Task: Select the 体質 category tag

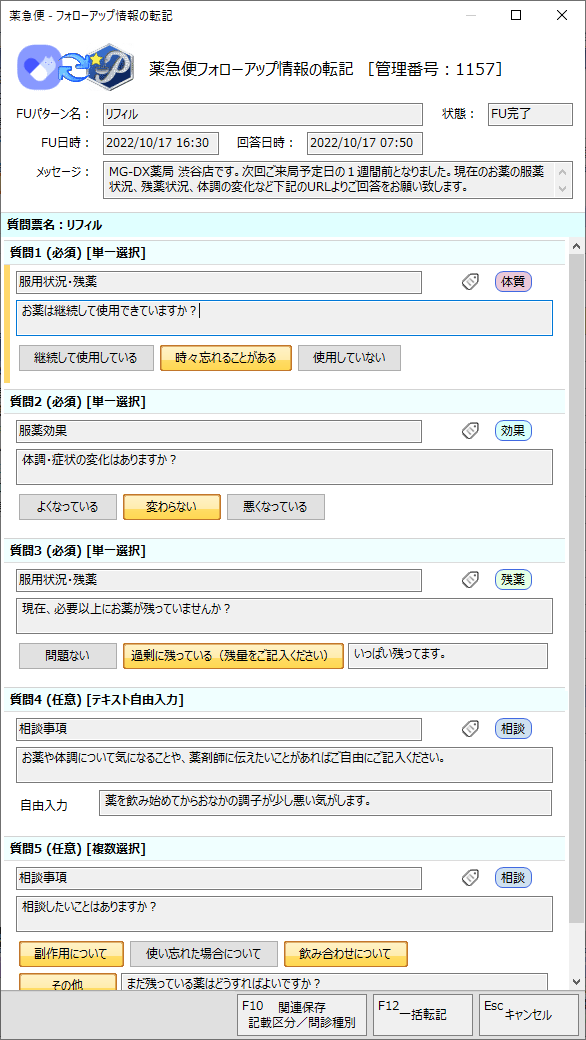Action: [x=513, y=282]
